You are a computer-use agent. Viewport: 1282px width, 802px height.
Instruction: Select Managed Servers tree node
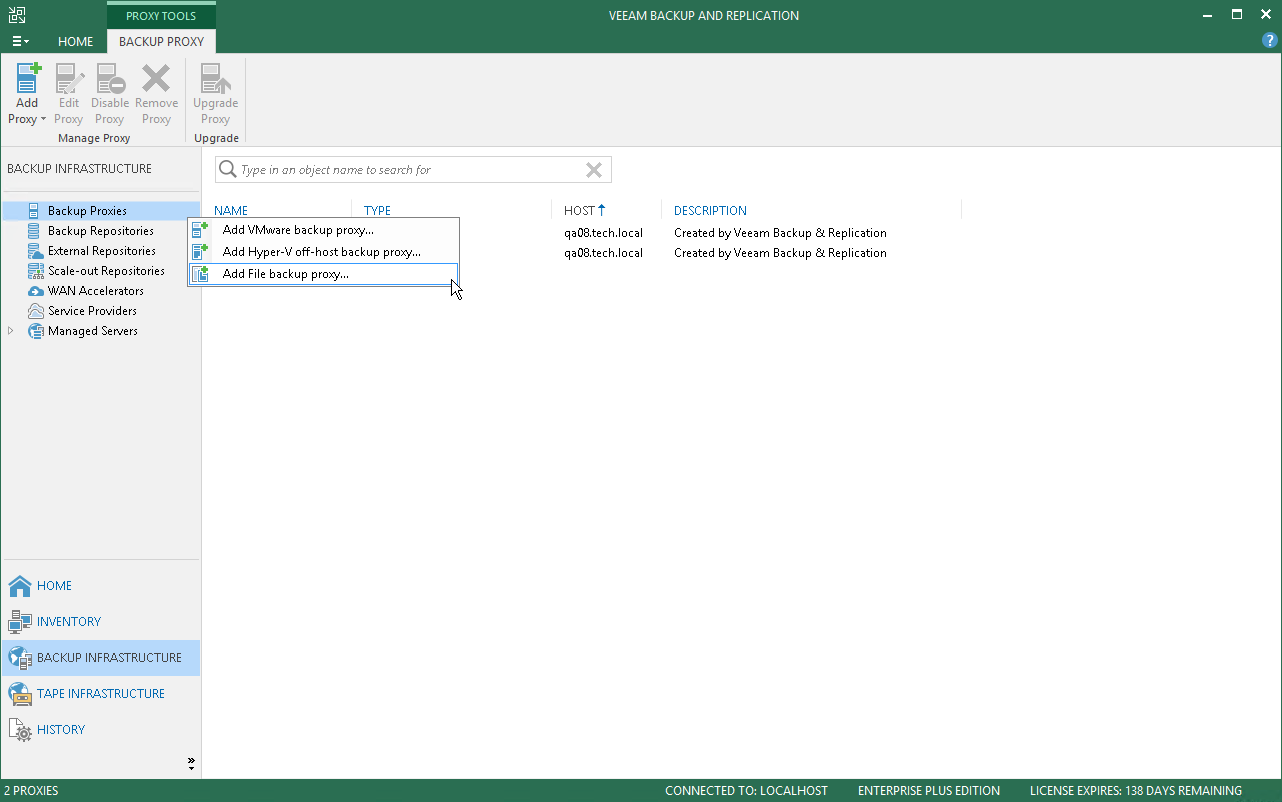coord(93,331)
